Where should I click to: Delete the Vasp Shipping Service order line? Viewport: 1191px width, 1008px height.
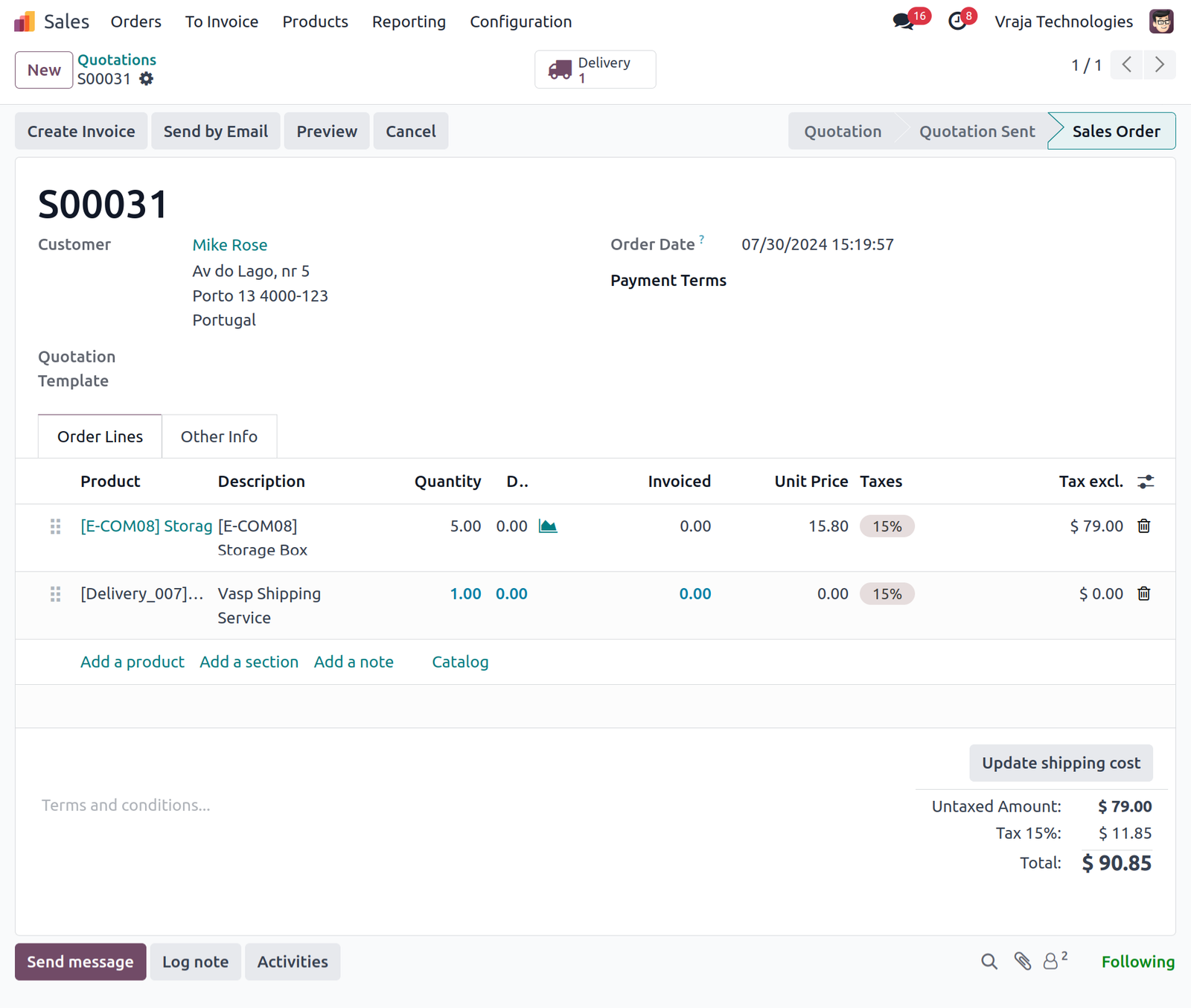(1144, 594)
